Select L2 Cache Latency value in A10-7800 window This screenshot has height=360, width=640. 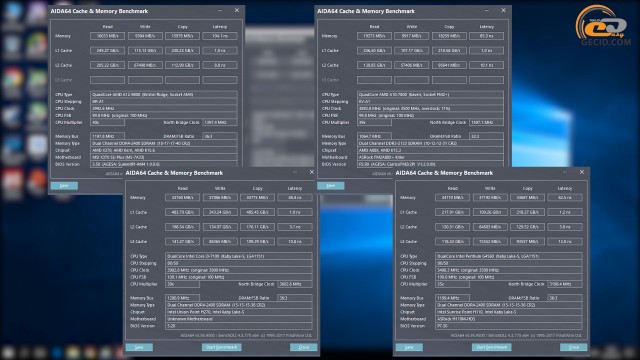[x=487, y=65]
